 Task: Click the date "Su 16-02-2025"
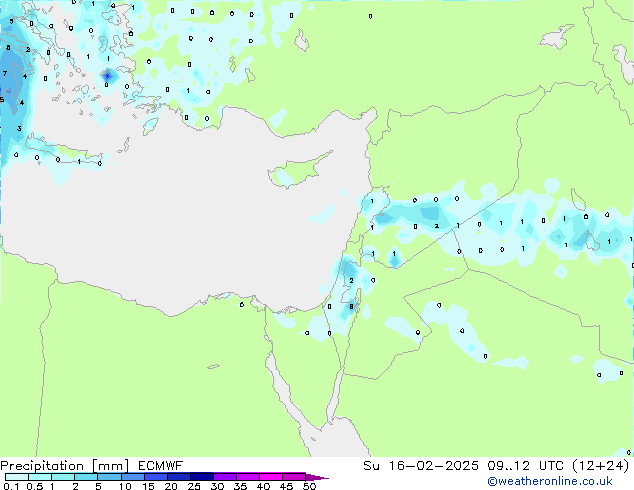pos(421,466)
